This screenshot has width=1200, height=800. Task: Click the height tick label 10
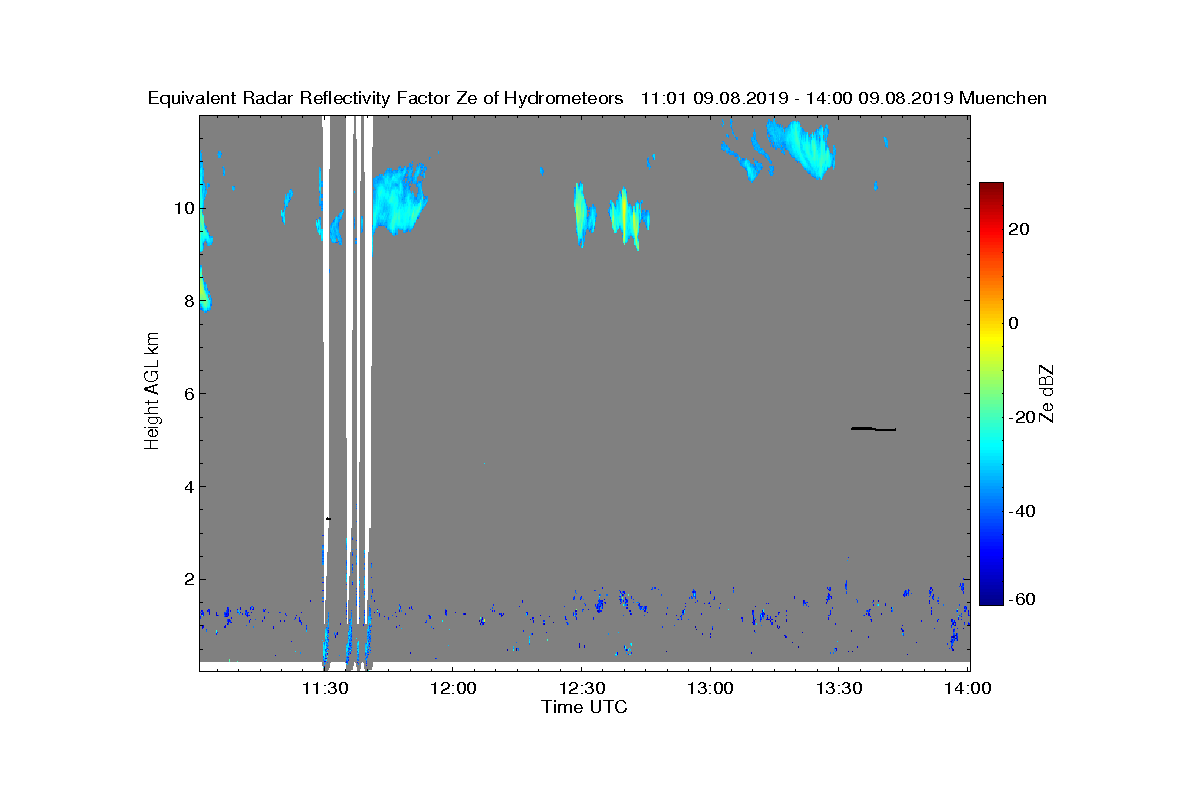(x=183, y=208)
